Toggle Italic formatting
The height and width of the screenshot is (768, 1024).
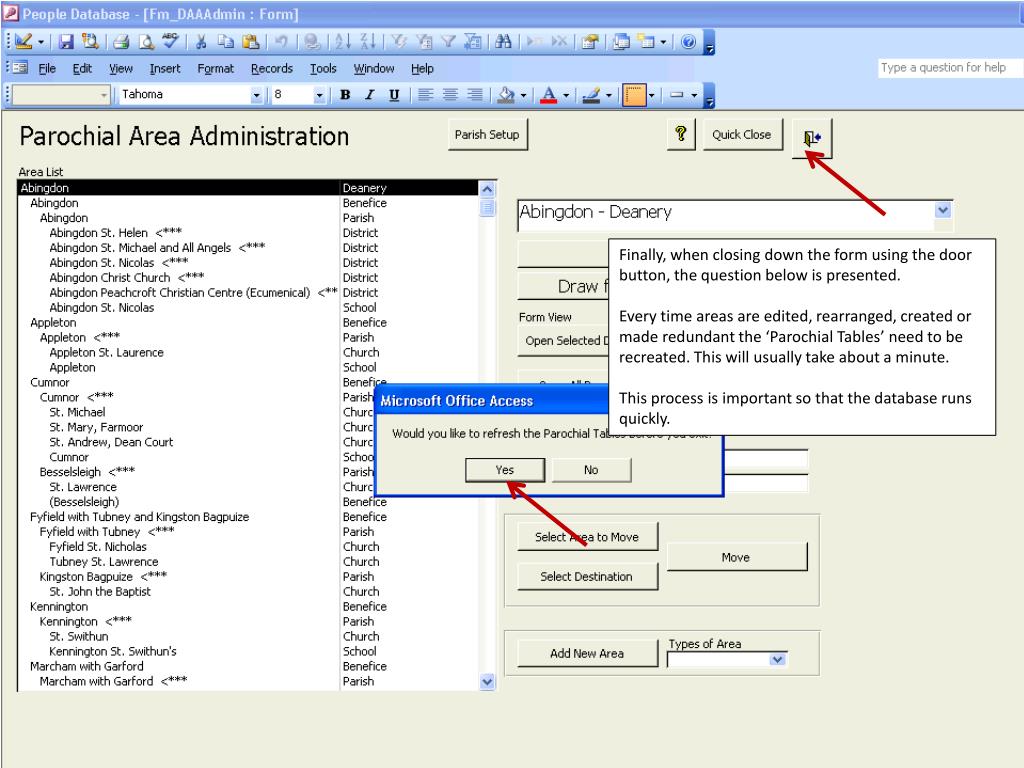[370, 95]
